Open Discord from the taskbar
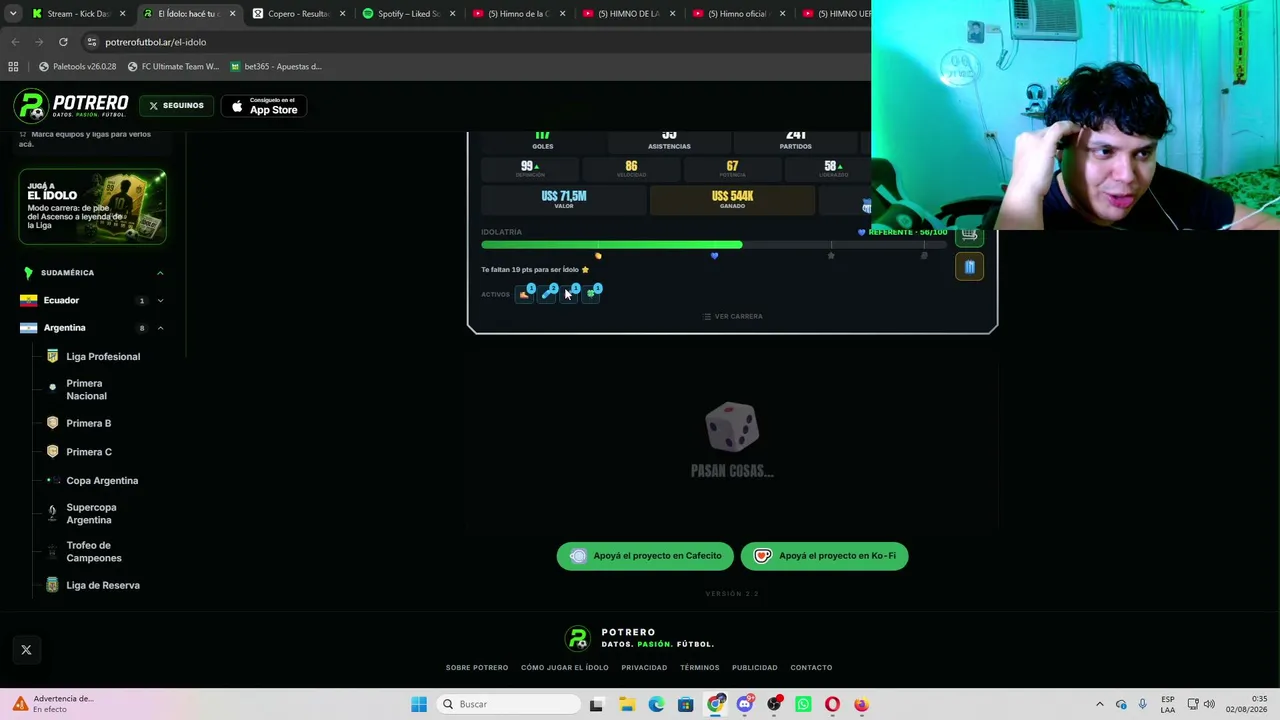 pos(744,704)
